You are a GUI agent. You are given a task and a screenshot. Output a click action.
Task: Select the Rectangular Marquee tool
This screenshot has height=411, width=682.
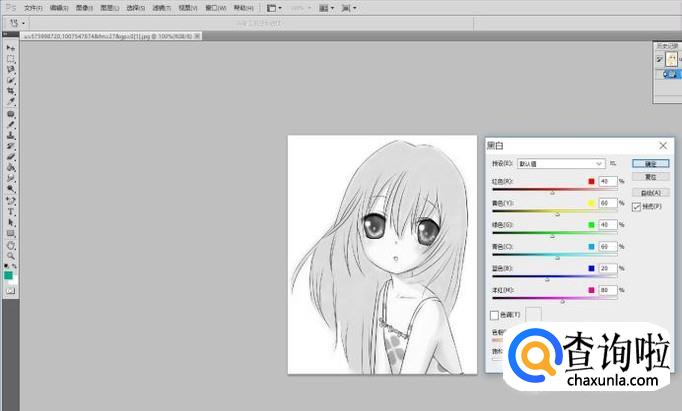11,59
